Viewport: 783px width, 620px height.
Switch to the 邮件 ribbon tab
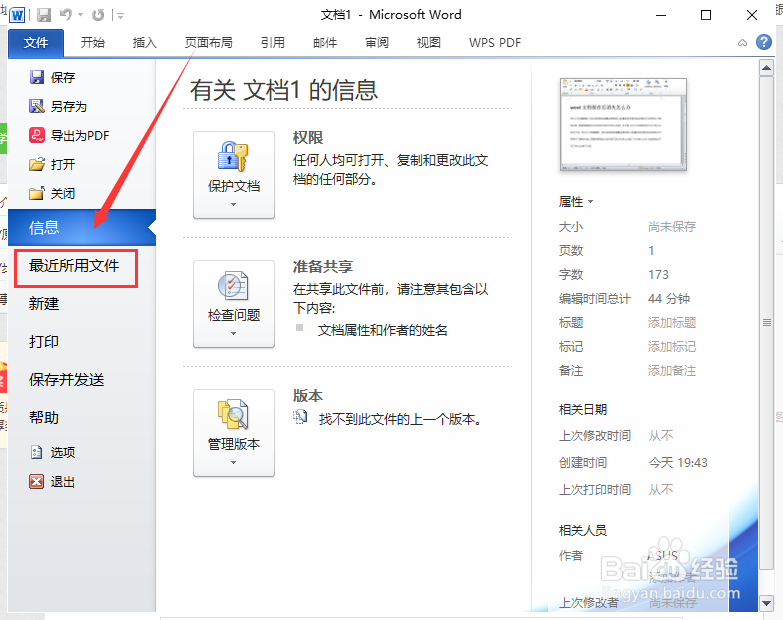(325, 43)
